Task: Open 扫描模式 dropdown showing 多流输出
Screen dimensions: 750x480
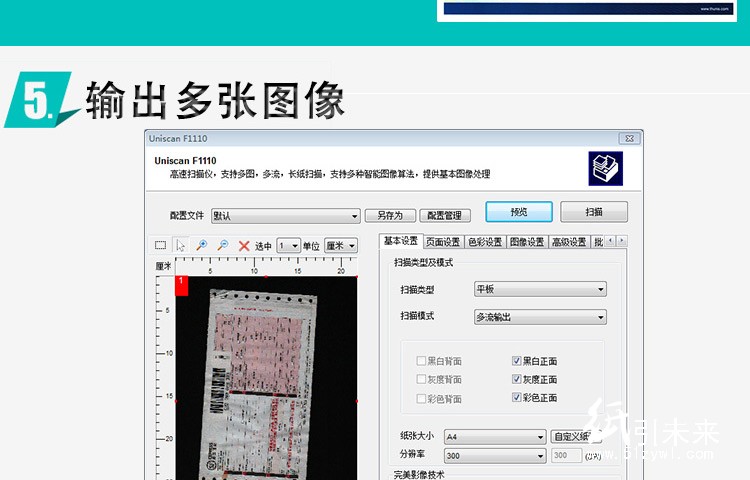Action: click(540, 318)
